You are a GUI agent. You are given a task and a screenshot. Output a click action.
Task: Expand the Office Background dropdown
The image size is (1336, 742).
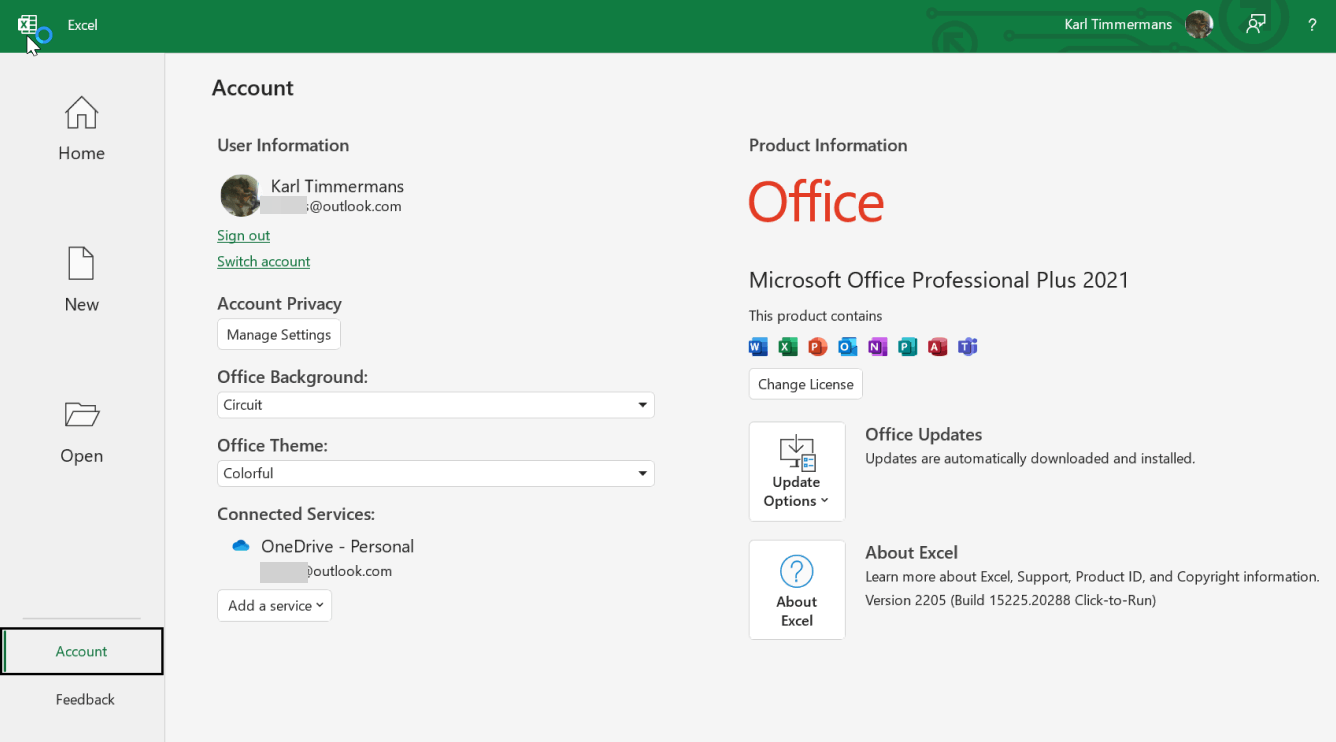tap(436, 405)
